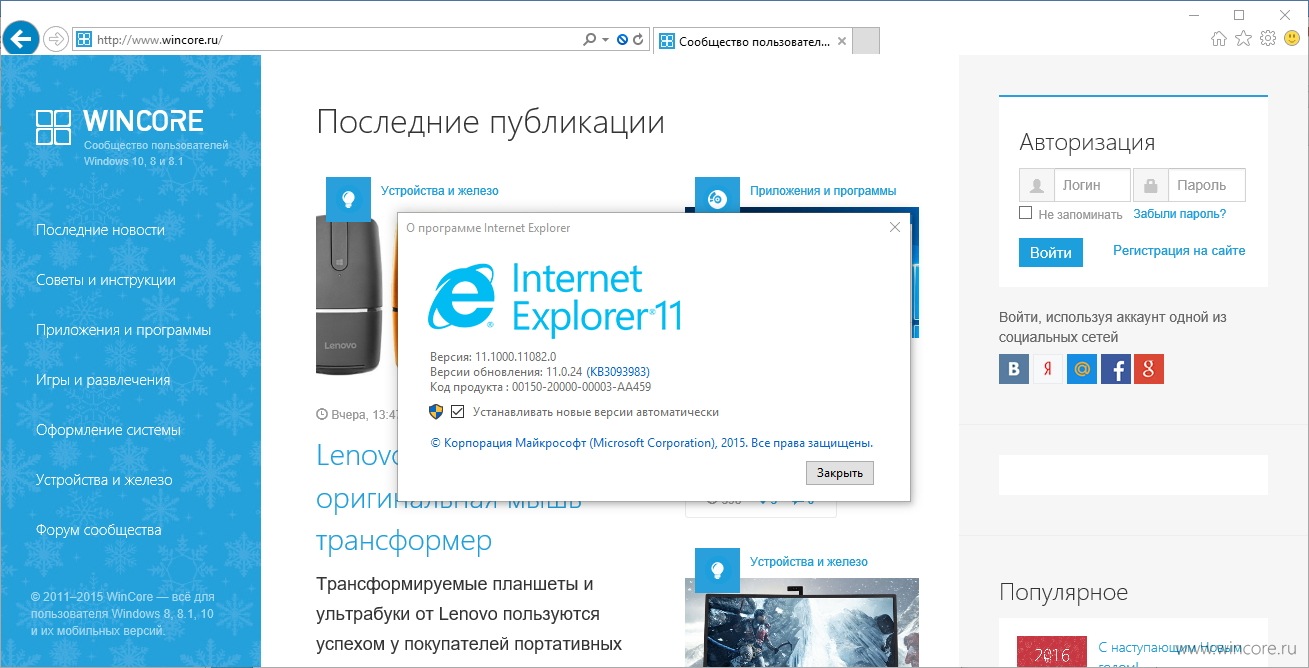Click the lightbulb icon above the monitor article
This screenshot has height=668, width=1309.
pyautogui.click(x=717, y=569)
